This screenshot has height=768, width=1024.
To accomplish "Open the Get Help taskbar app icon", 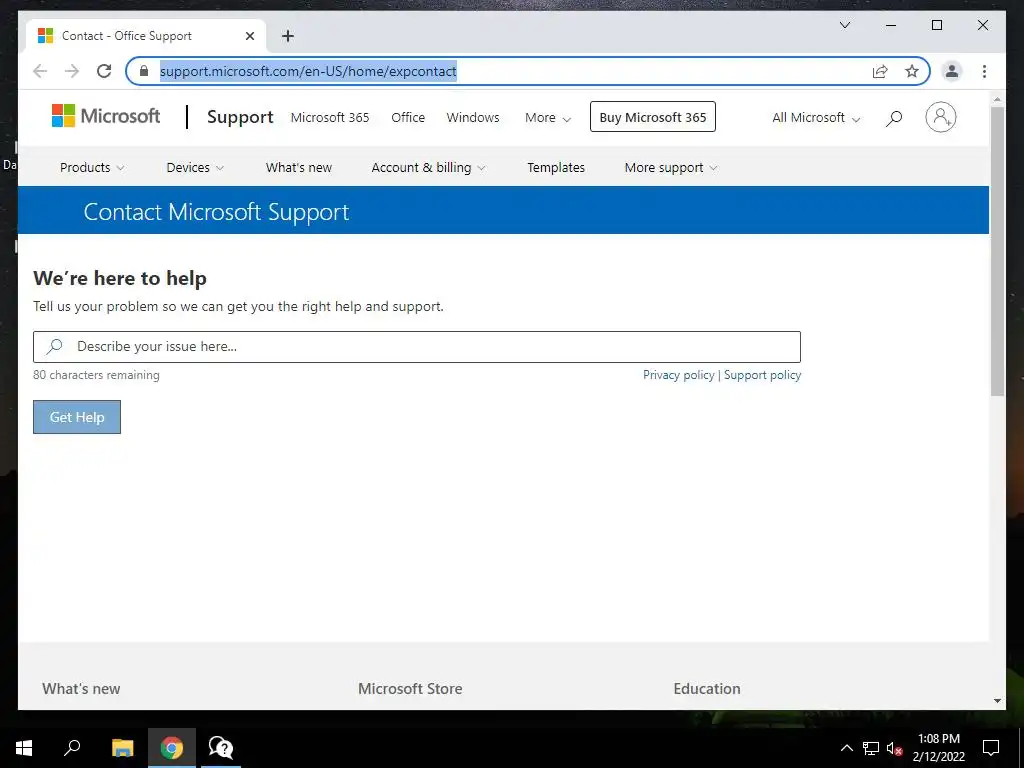I will click(x=221, y=748).
